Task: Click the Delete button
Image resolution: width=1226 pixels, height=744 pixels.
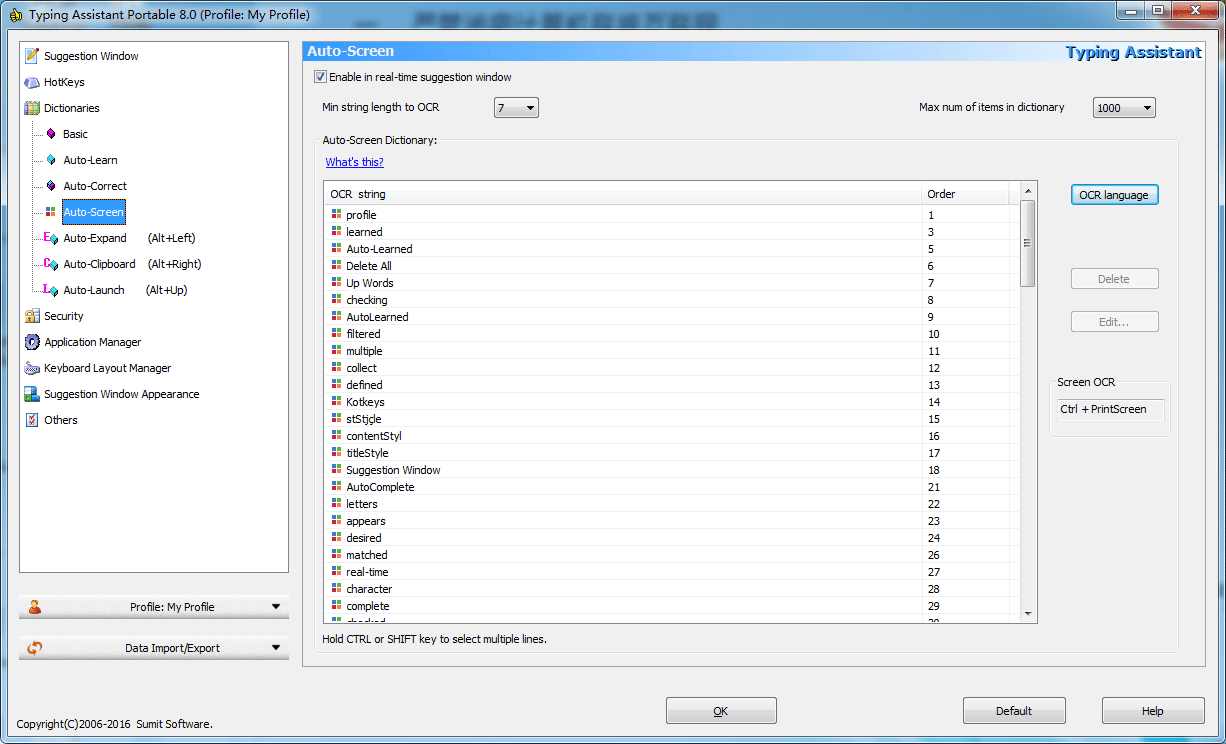Action: (1114, 279)
